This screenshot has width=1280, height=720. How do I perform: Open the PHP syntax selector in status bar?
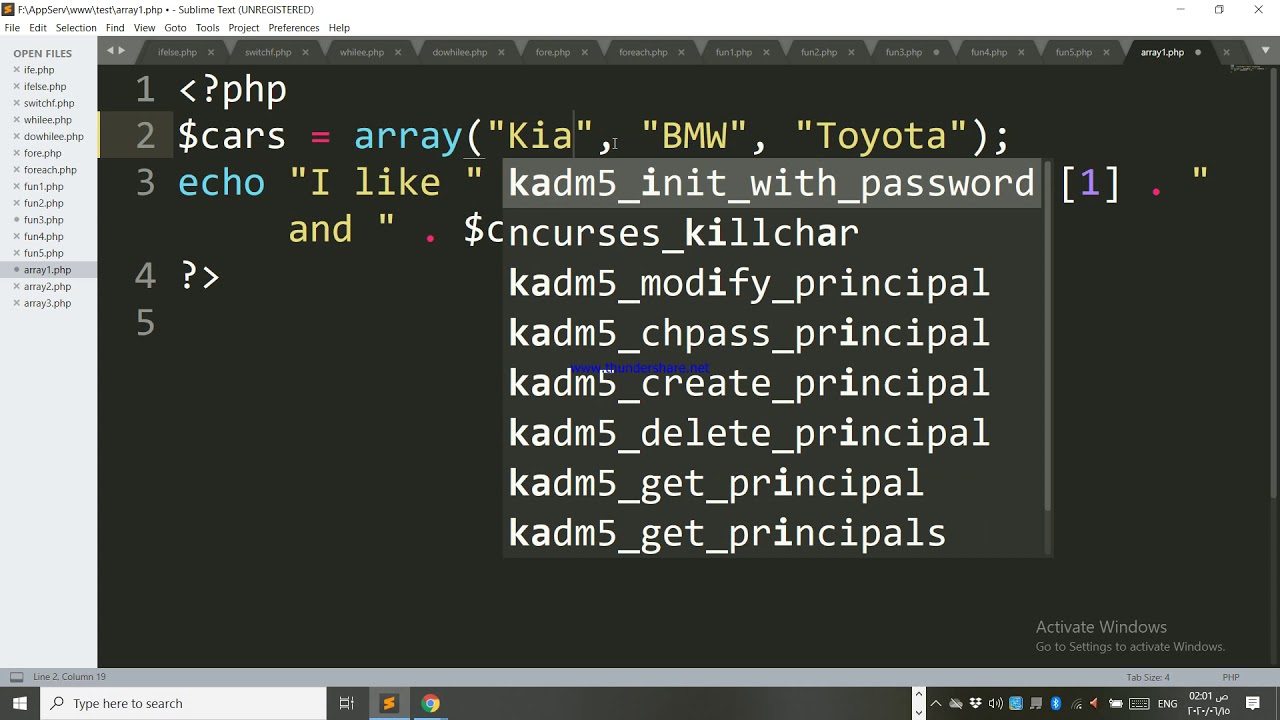(1231, 677)
